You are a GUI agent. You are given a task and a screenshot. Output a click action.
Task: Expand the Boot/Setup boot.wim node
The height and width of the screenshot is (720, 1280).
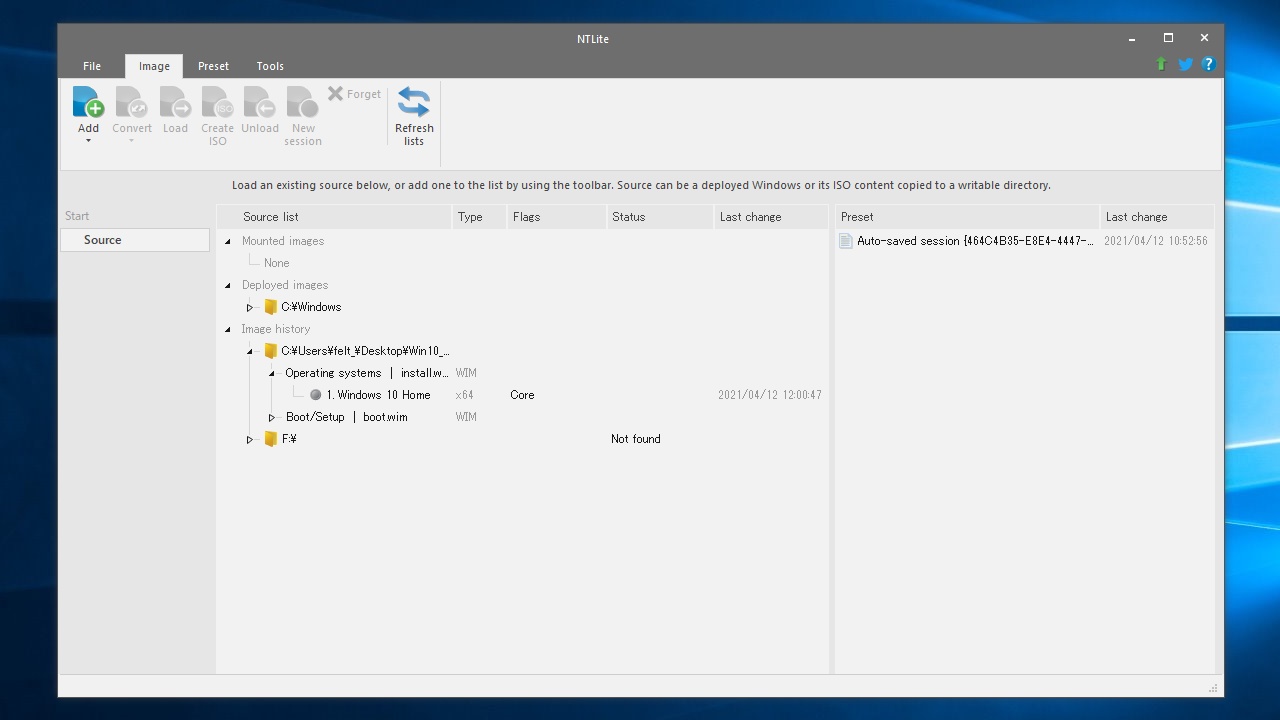272,417
